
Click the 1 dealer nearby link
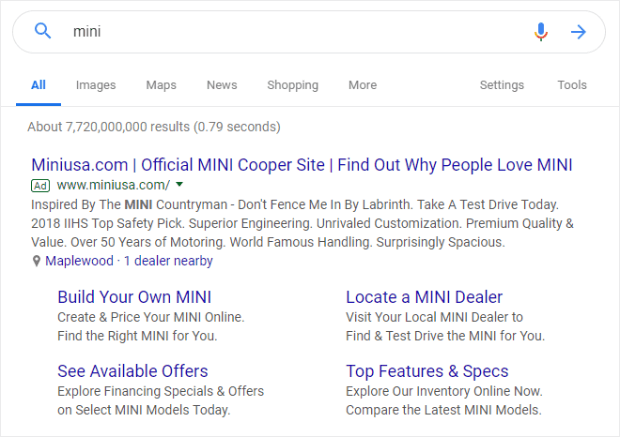(168, 261)
